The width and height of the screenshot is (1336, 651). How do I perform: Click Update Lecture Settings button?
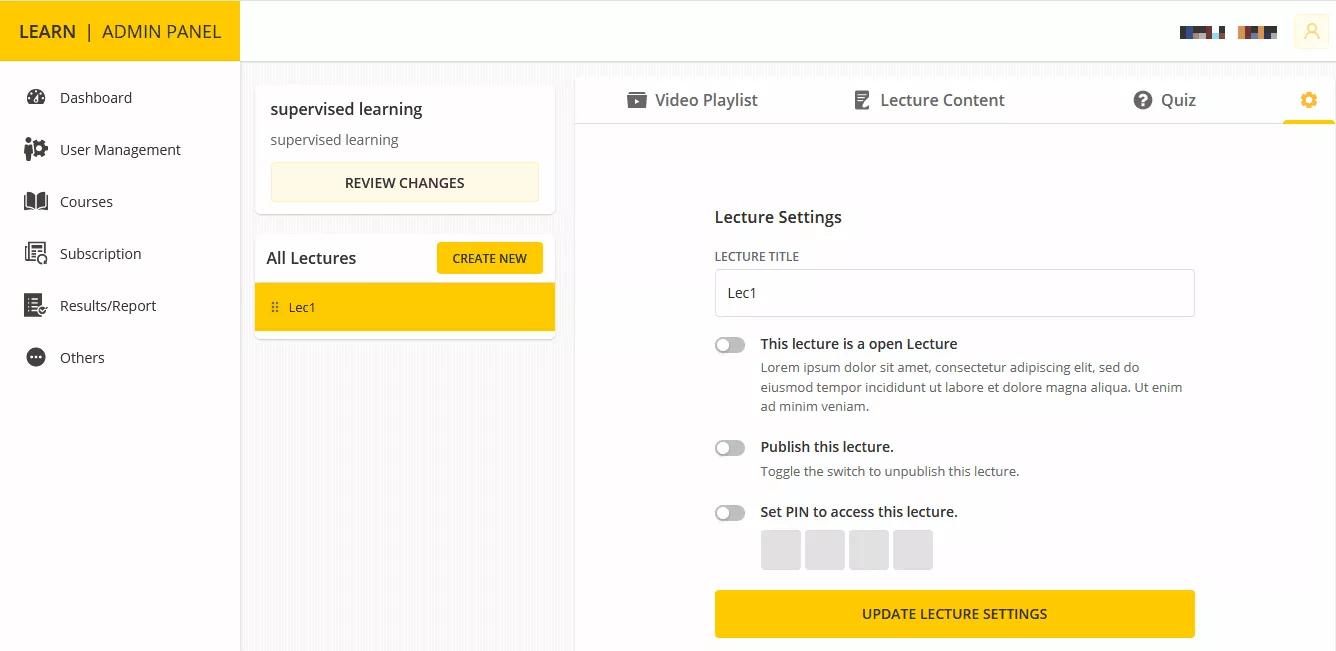(x=954, y=614)
